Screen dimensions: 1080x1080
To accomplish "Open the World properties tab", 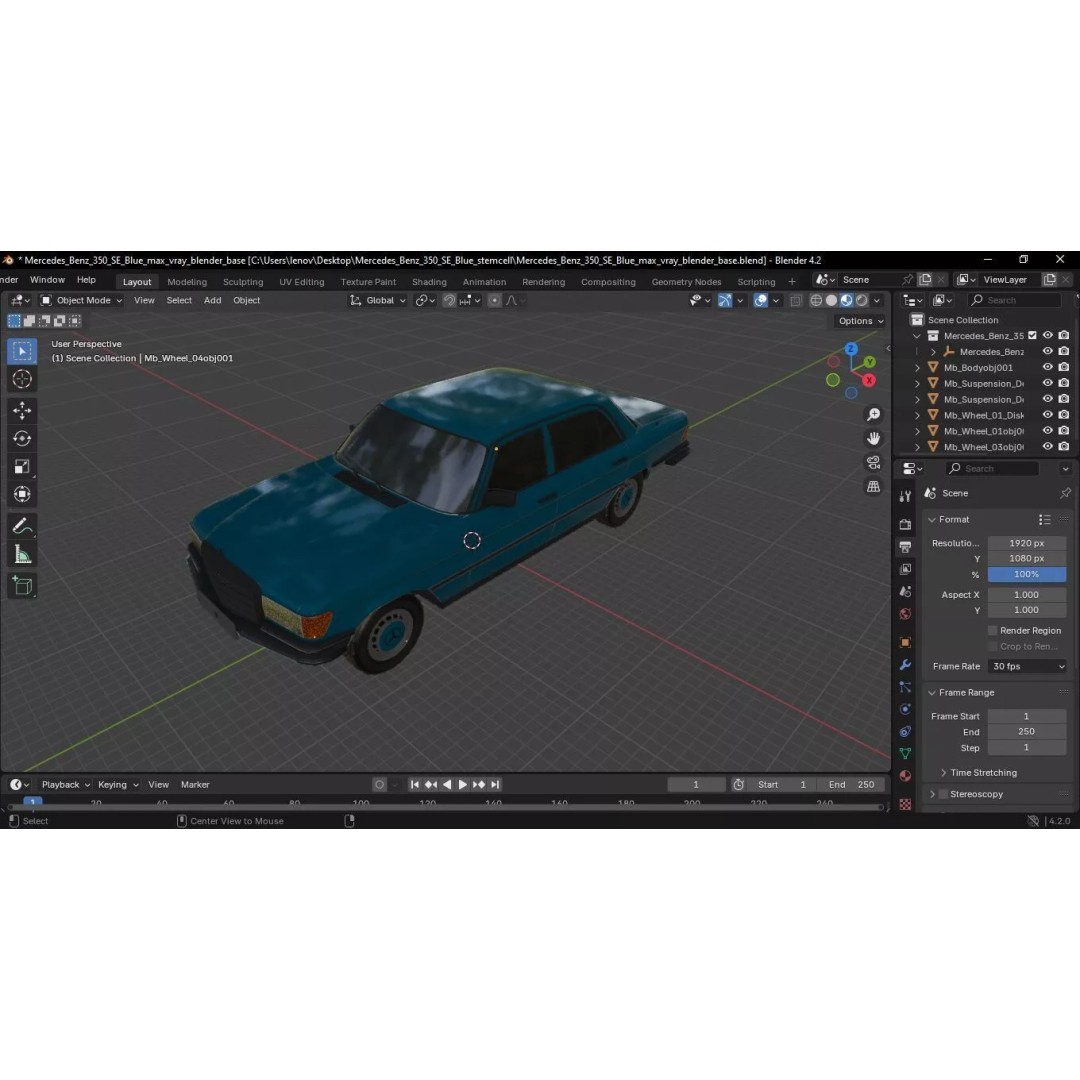I will tap(906, 614).
